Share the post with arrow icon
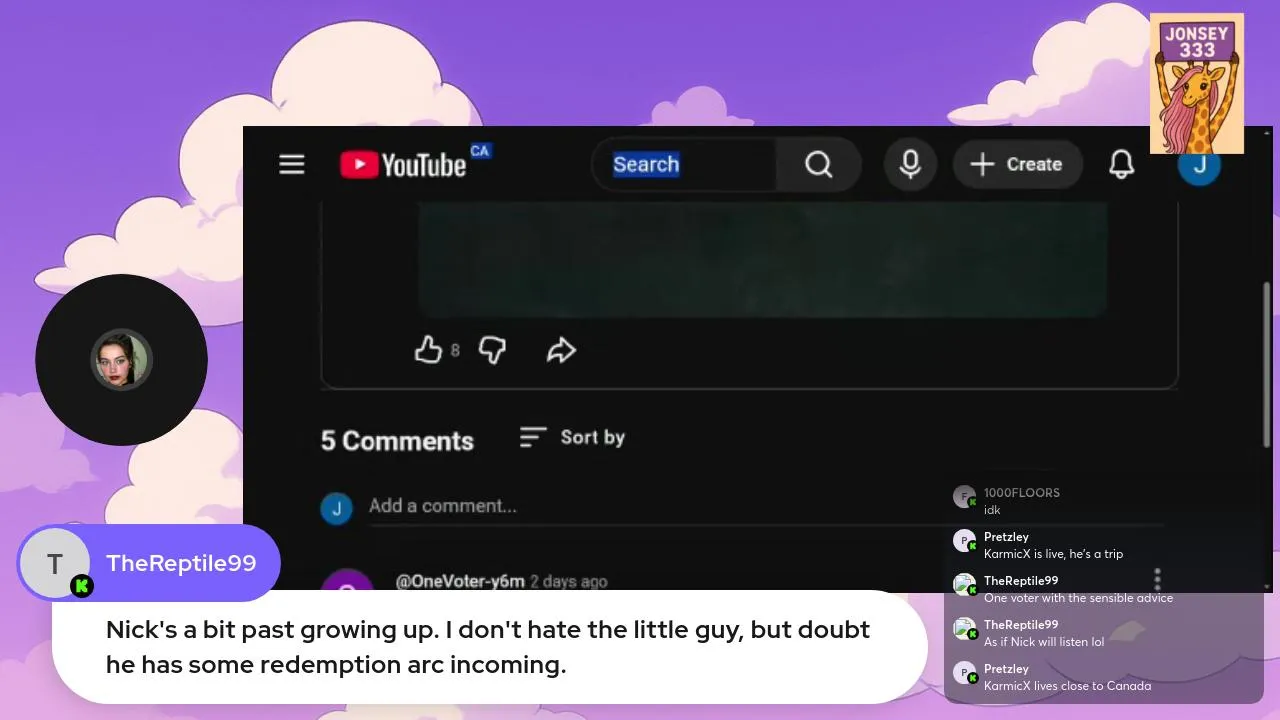The height and width of the screenshot is (720, 1280). tap(561, 350)
